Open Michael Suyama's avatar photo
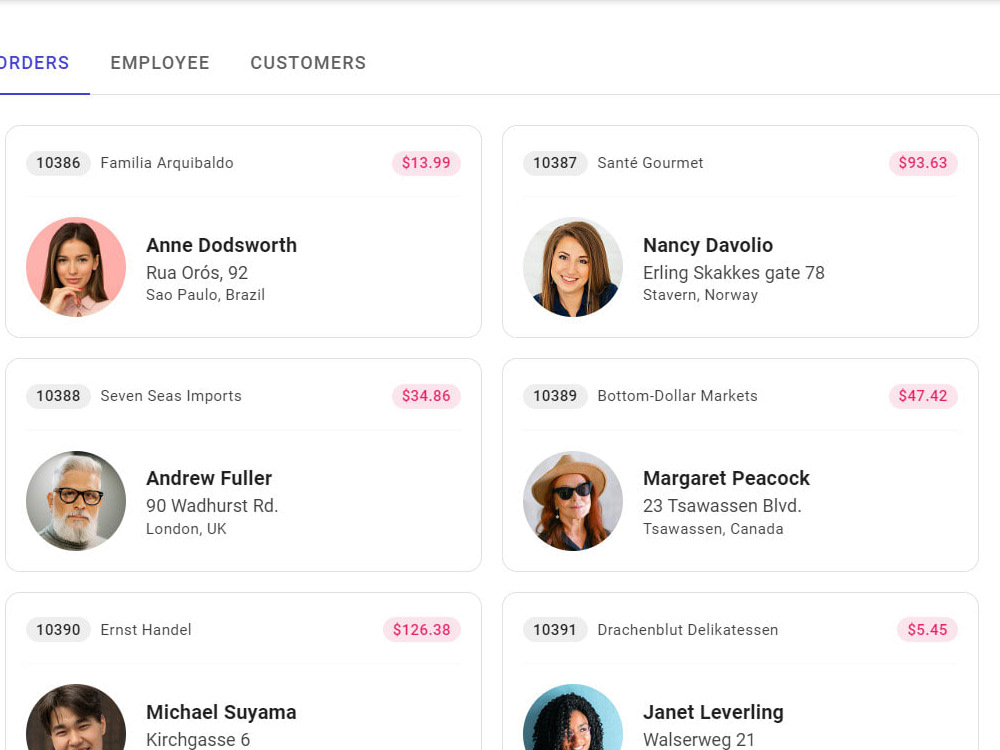 tap(76, 717)
